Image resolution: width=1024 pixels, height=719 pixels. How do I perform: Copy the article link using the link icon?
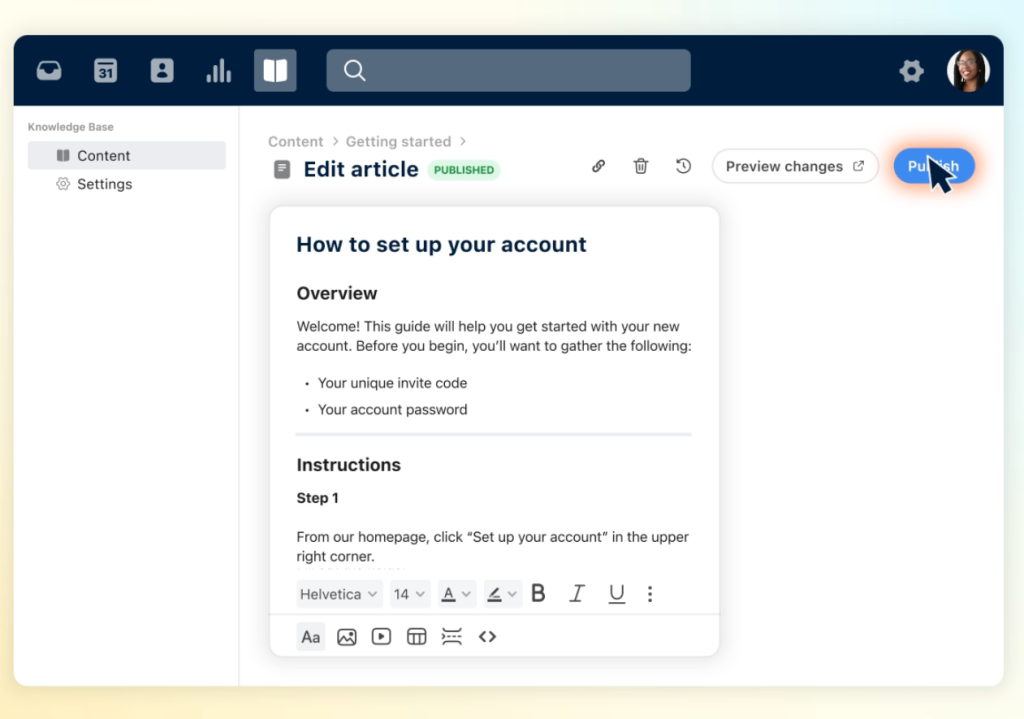[x=598, y=166]
